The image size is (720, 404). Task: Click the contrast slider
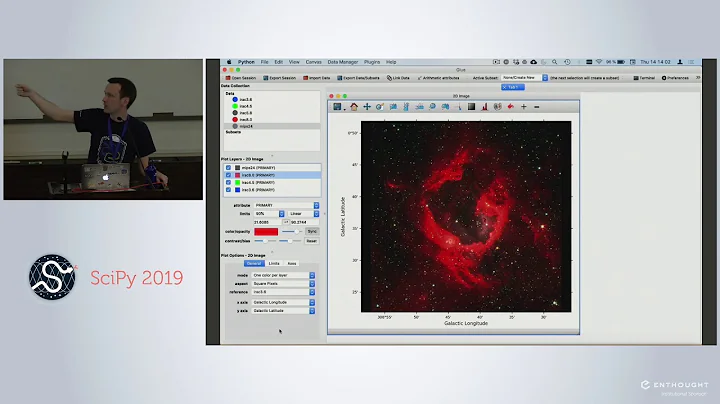click(x=265, y=241)
